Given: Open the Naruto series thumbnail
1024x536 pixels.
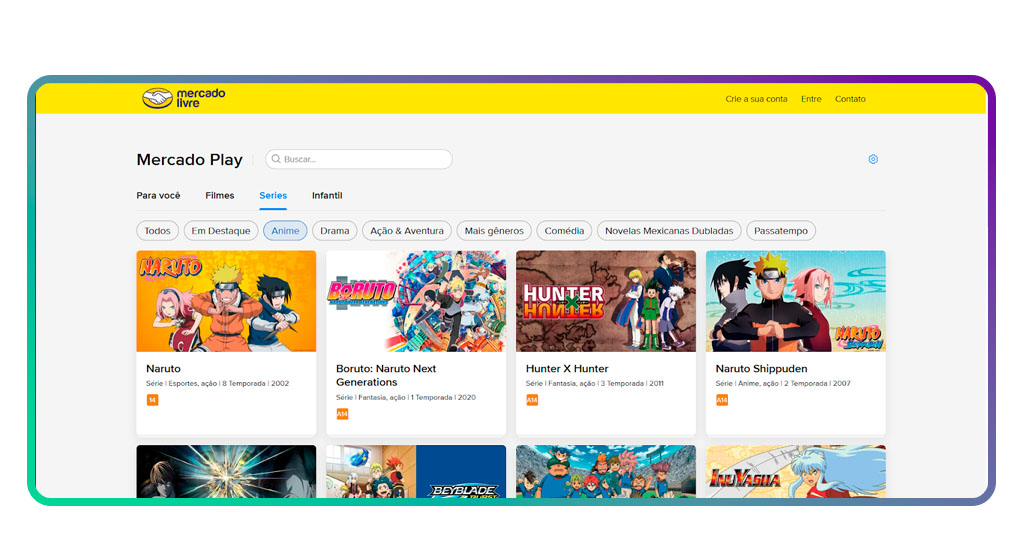Looking at the screenshot, I should point(226,301).
